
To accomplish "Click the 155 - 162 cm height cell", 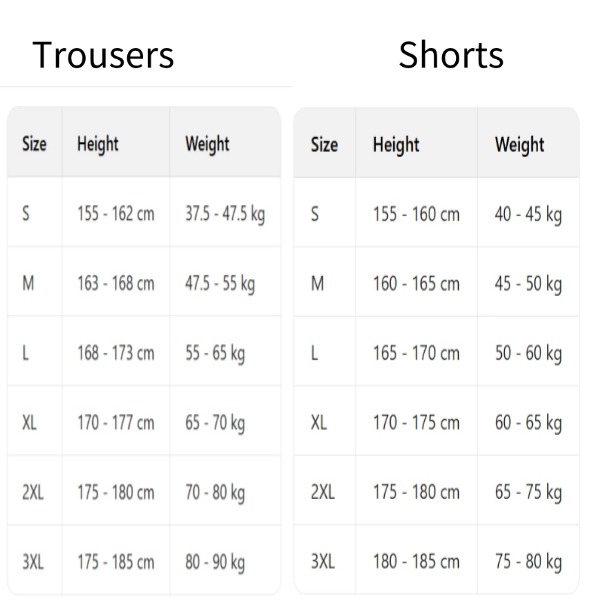I will click(116, 214).
